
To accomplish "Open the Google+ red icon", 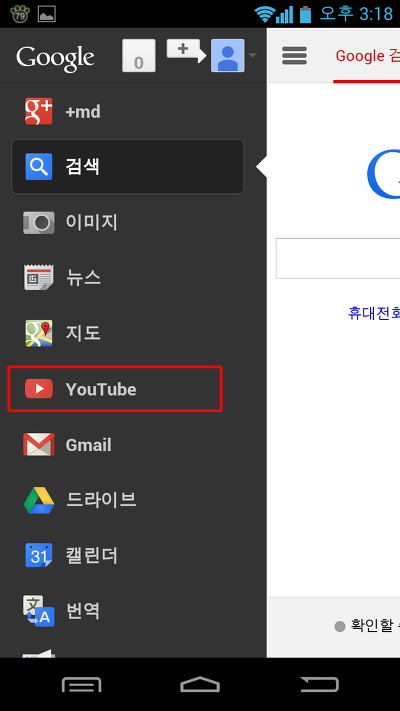I will pos(39,111).
